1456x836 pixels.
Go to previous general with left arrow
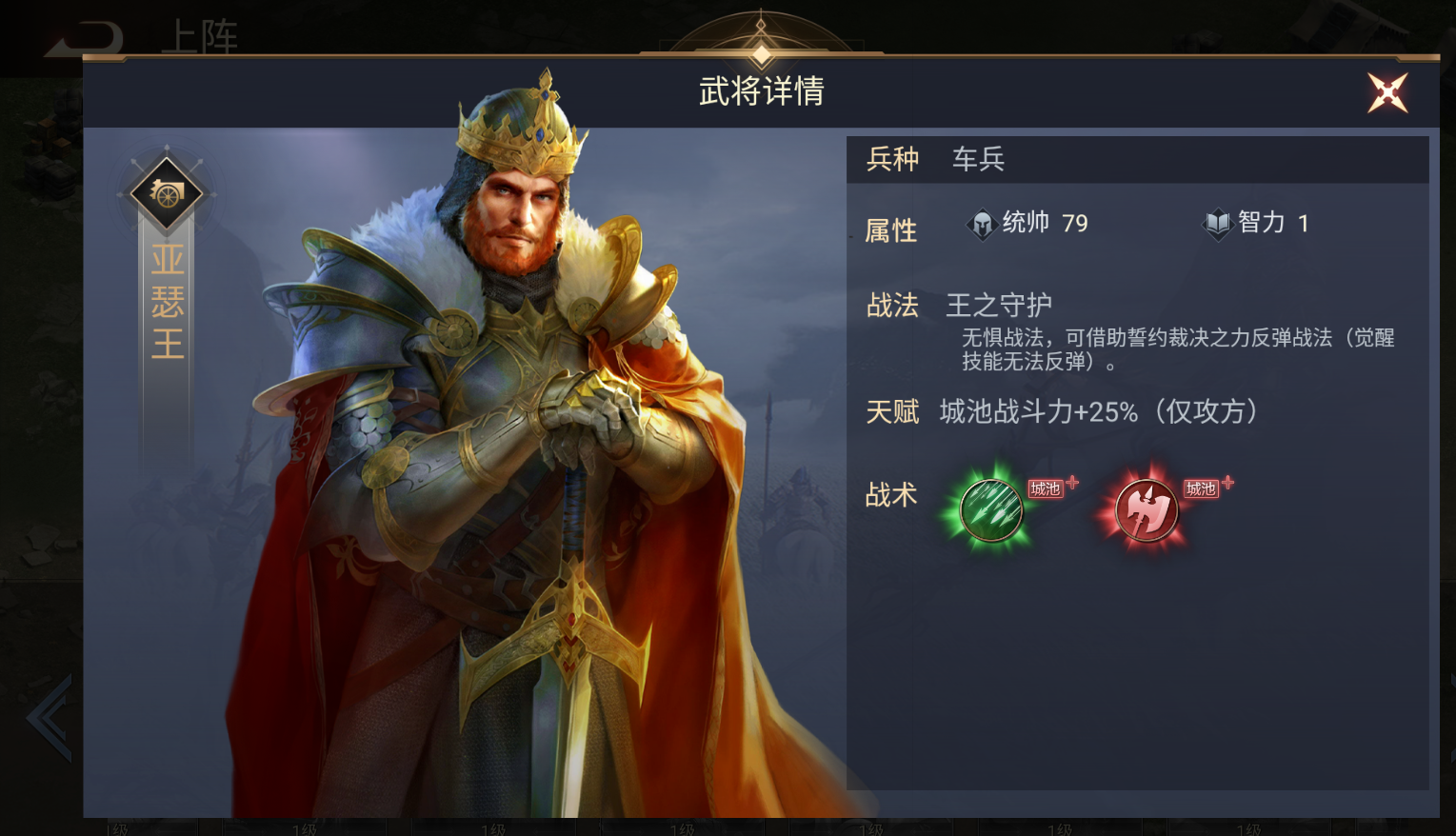tap(50, 717)
